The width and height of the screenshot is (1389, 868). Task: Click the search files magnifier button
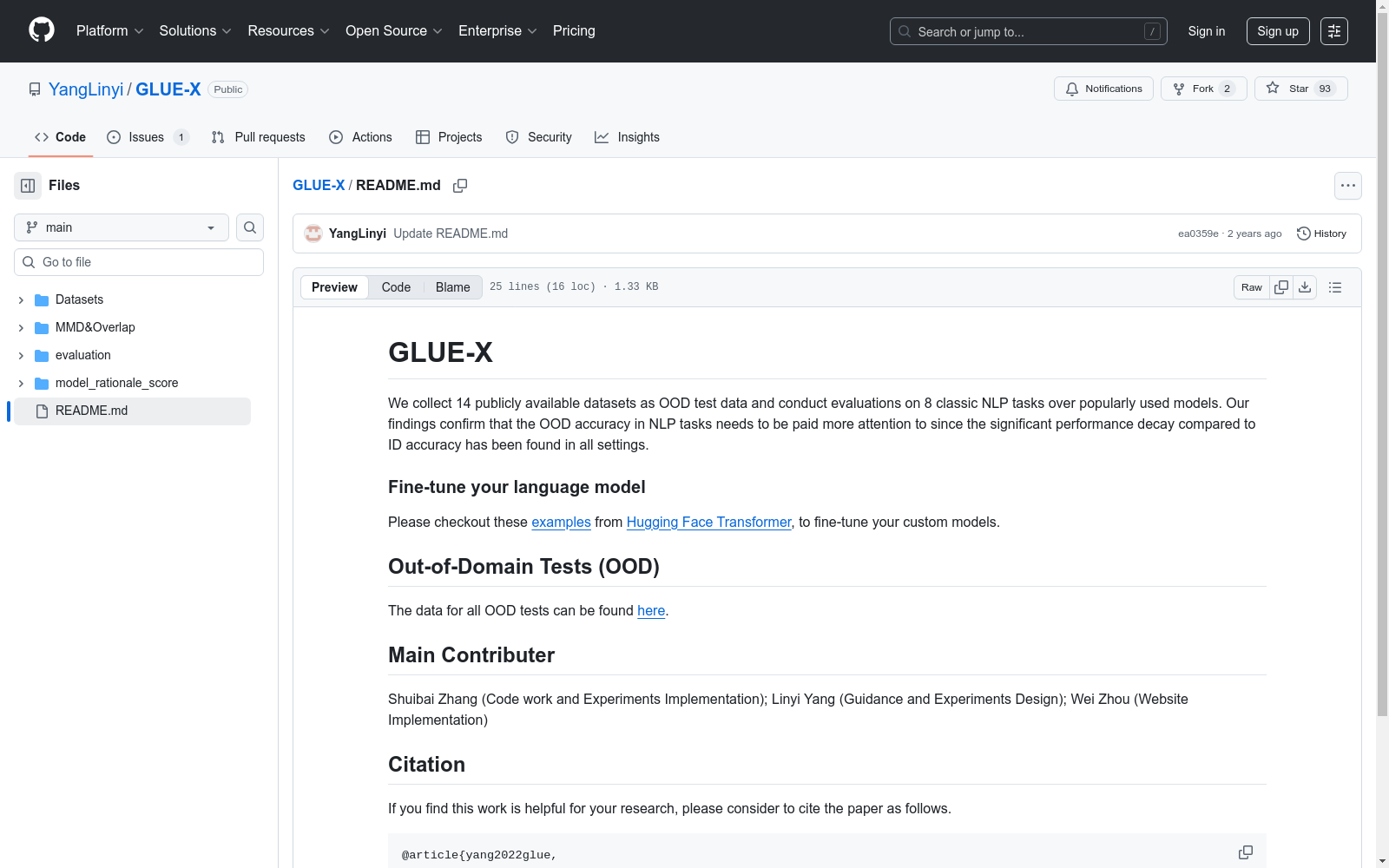tap(250, 227)
